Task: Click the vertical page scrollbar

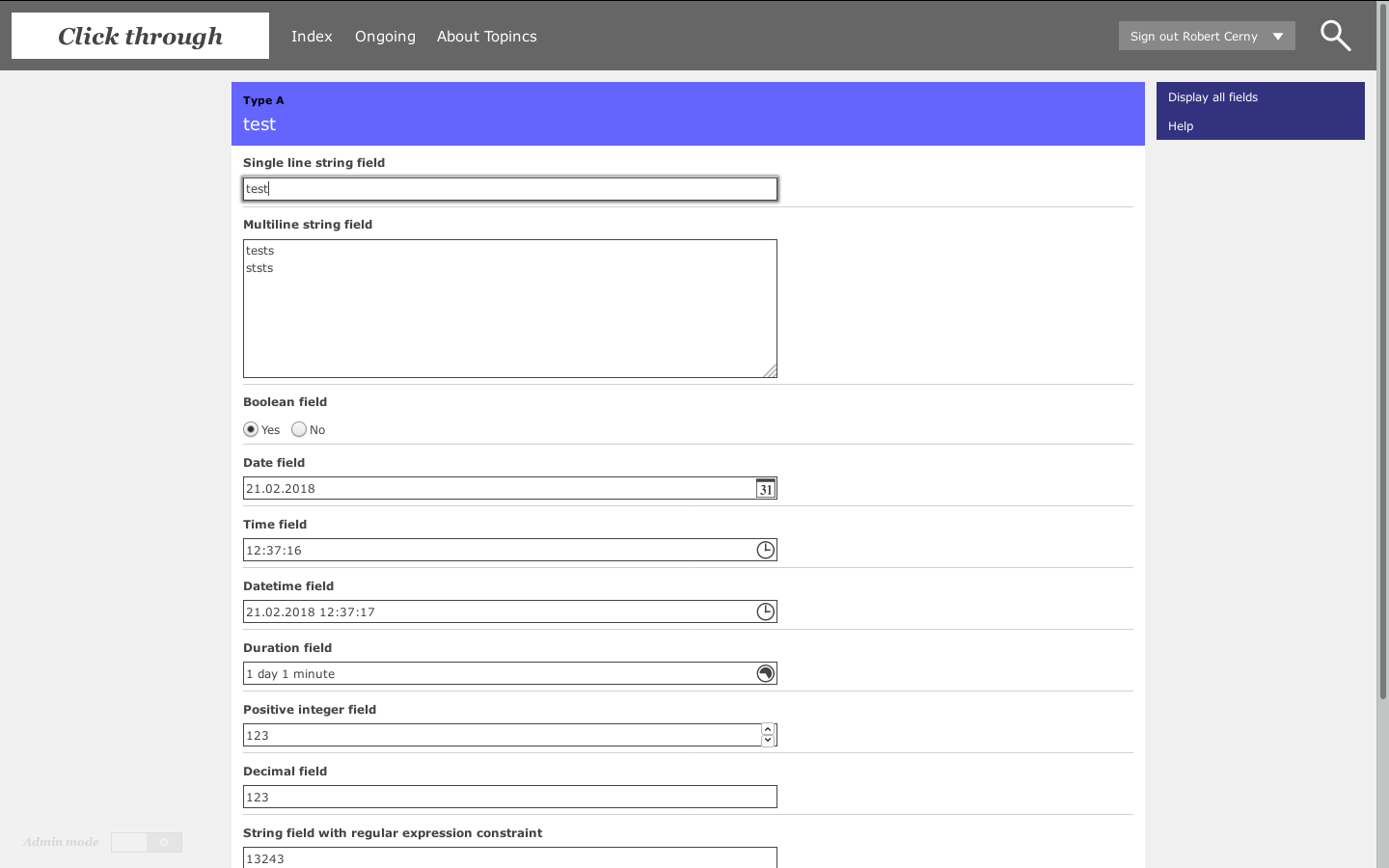Action: 1382,386
